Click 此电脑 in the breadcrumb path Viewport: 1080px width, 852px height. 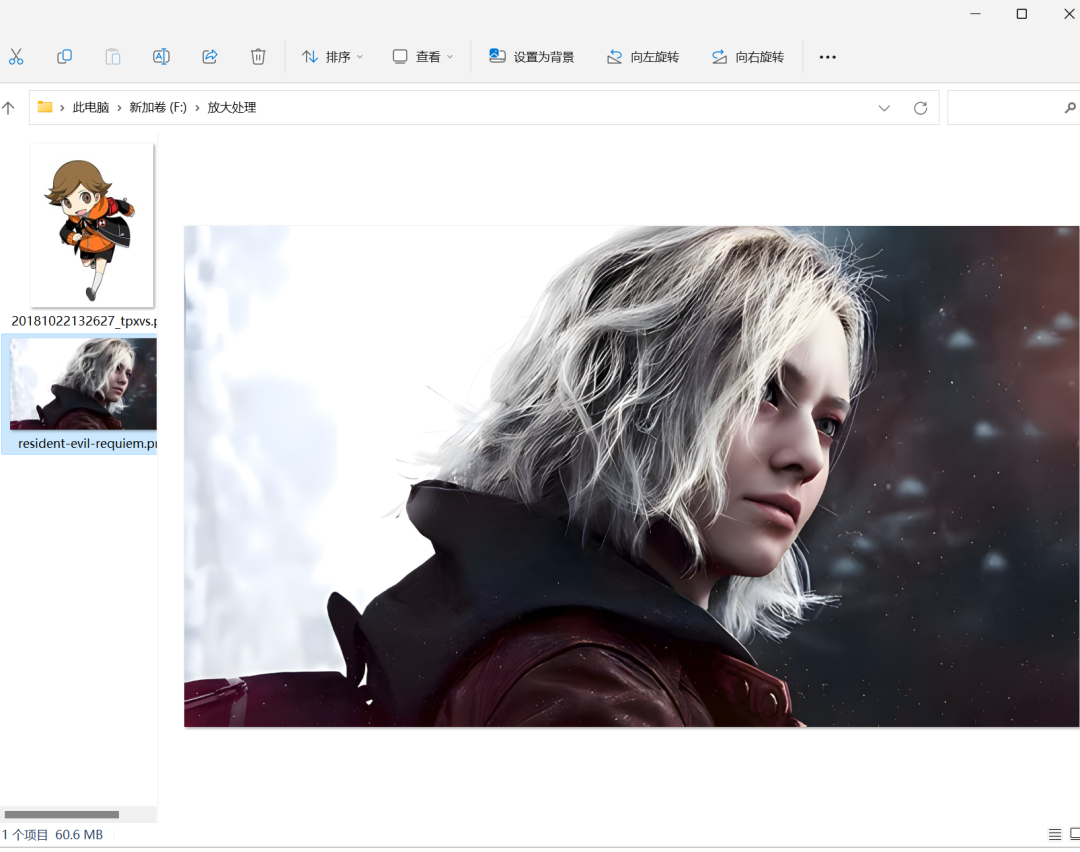point(91,107)
